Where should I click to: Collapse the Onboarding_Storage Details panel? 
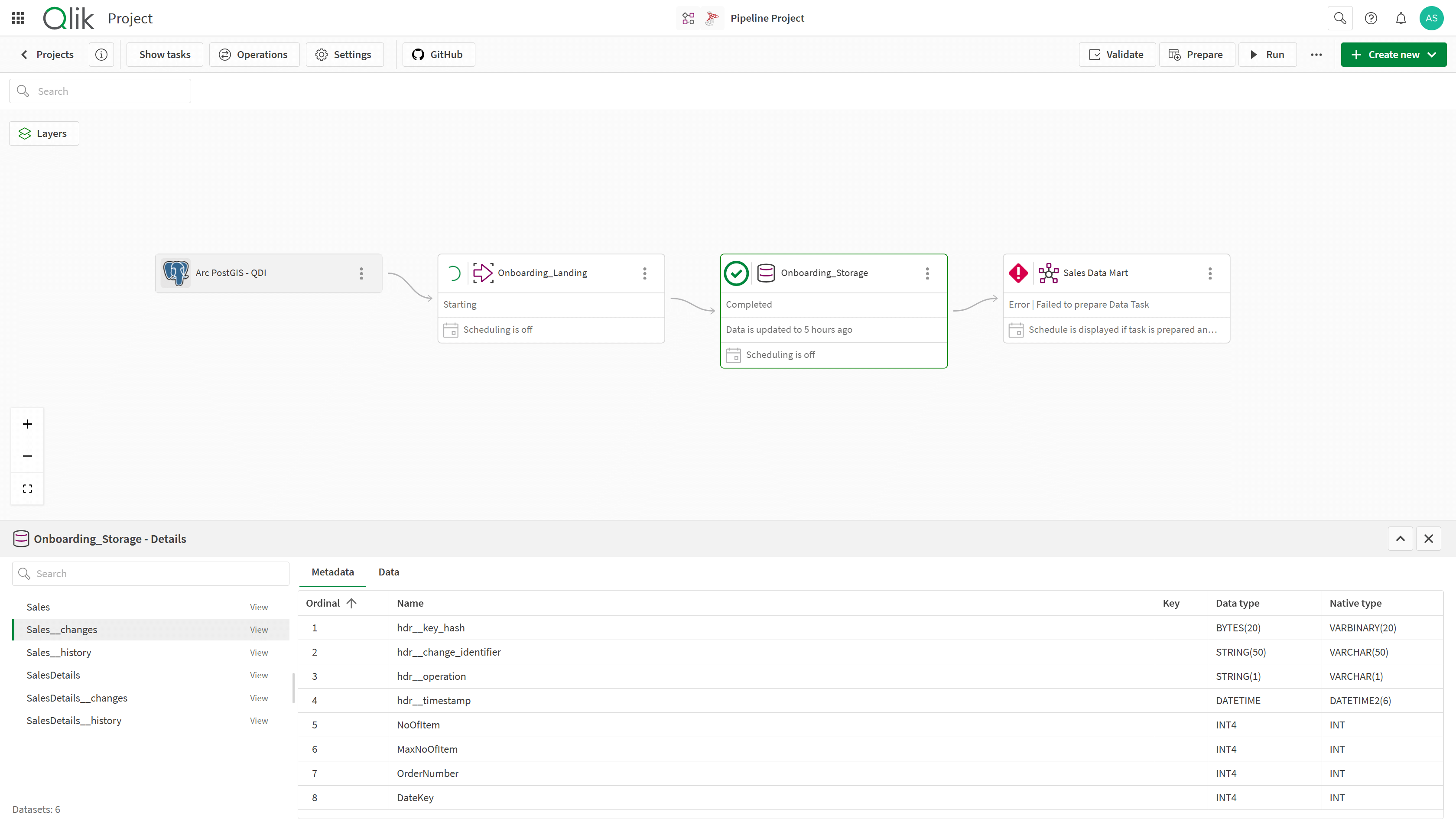click(1400, 539)
